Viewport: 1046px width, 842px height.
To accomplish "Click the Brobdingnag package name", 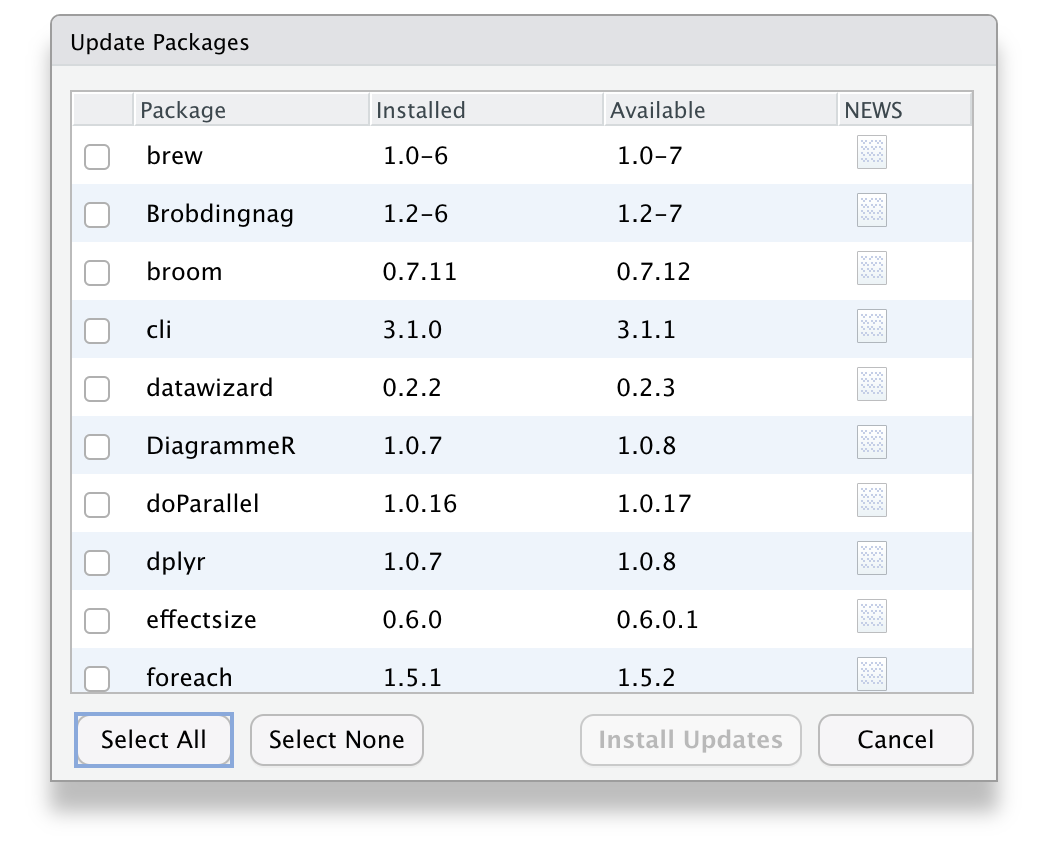I will point(219,214).
